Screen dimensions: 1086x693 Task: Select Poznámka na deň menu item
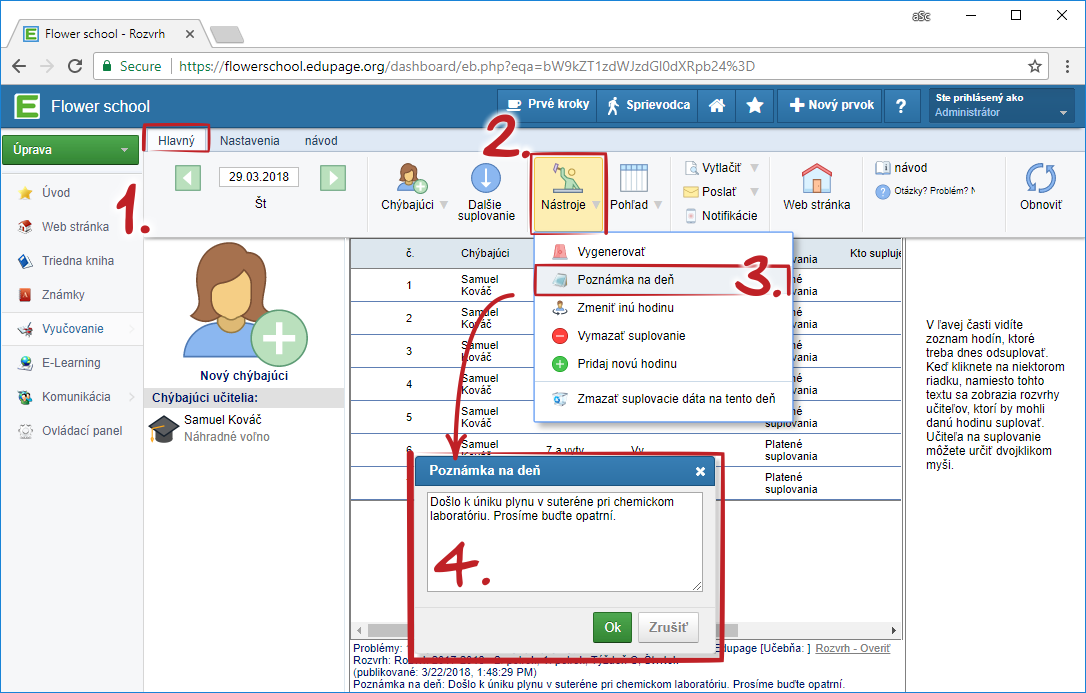(x=664, y=280)
